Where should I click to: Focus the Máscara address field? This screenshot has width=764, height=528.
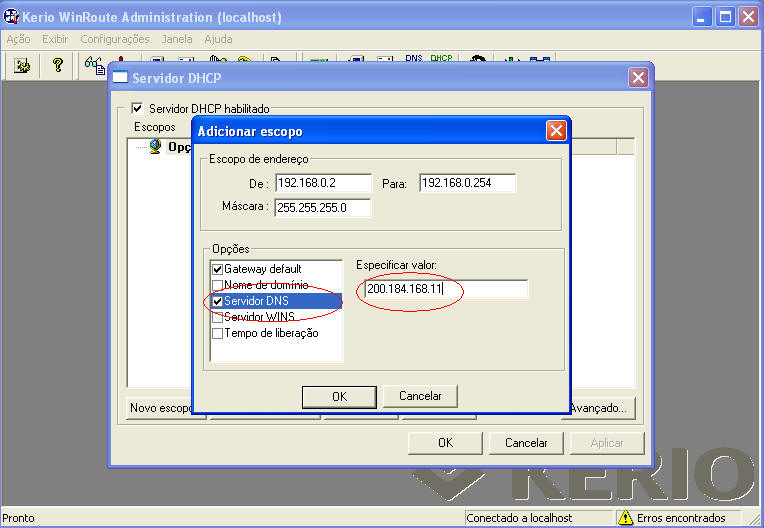tap(322, 208)
